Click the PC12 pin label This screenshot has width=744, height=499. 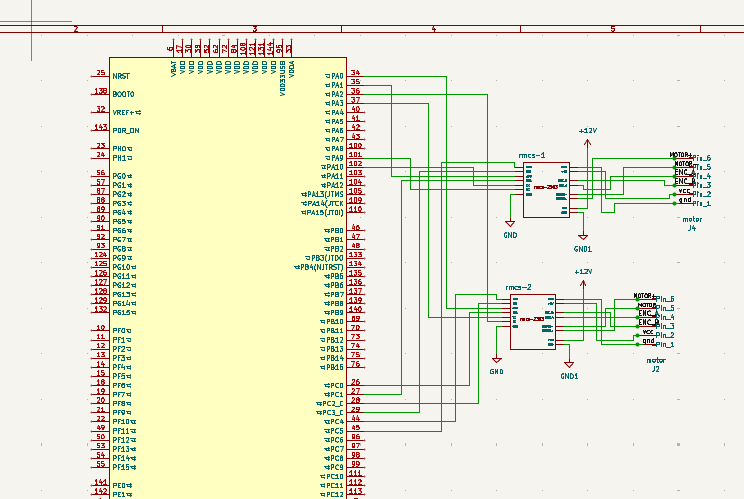click(x=332, y=495)
